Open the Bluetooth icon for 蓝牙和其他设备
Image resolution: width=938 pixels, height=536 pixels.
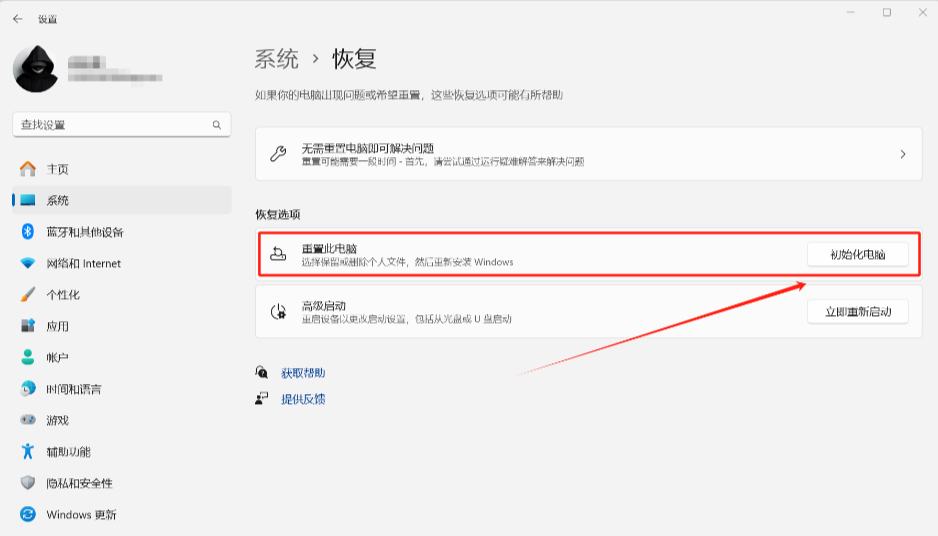pos(28,232)
